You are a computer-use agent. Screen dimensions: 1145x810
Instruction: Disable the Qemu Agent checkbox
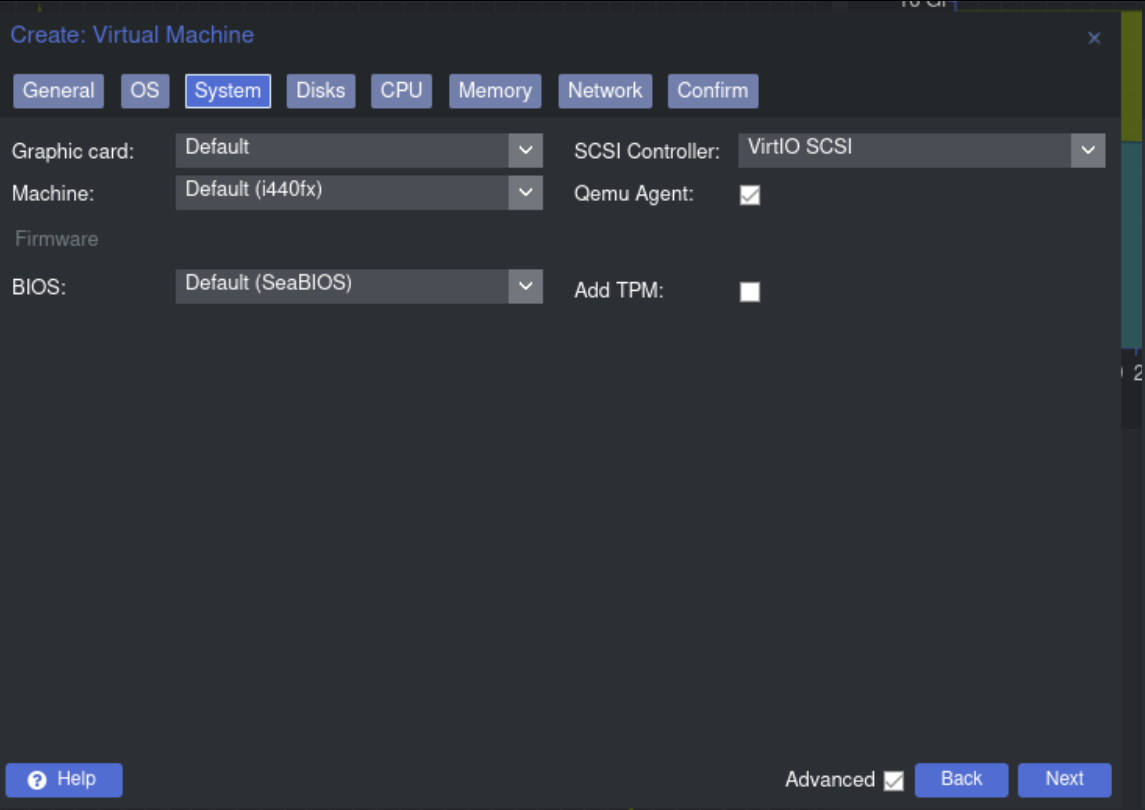click(749, 195)
